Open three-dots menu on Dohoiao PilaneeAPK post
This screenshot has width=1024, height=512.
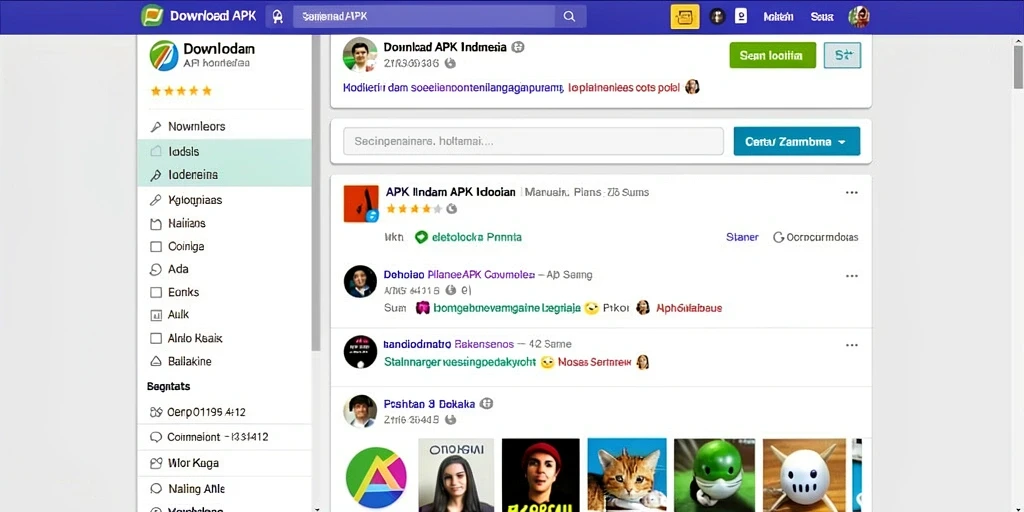click(x=852, y=276)
